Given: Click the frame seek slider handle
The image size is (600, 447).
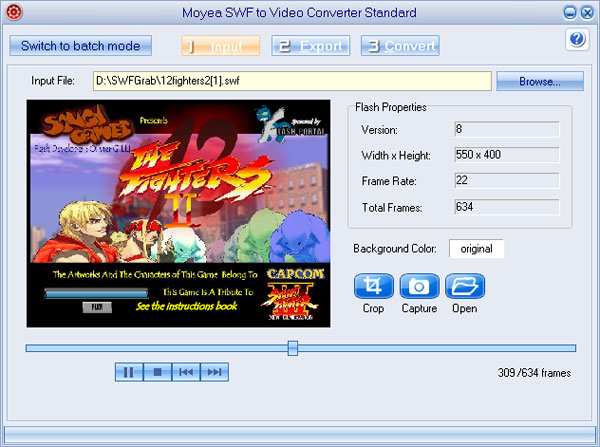Looking at the screenshot, I should [293, 348].
